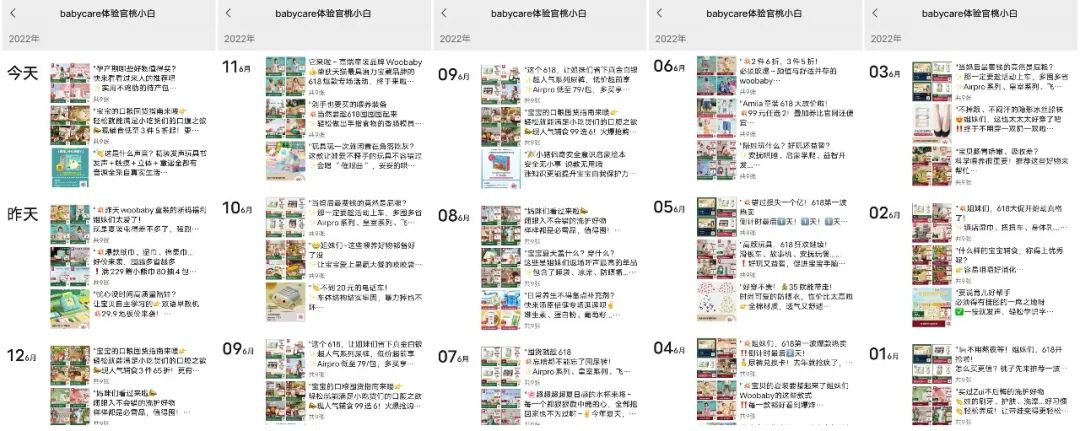
Task: Select the 12 6月 date label
Action: pyautogui.click(x=23, y=357)
